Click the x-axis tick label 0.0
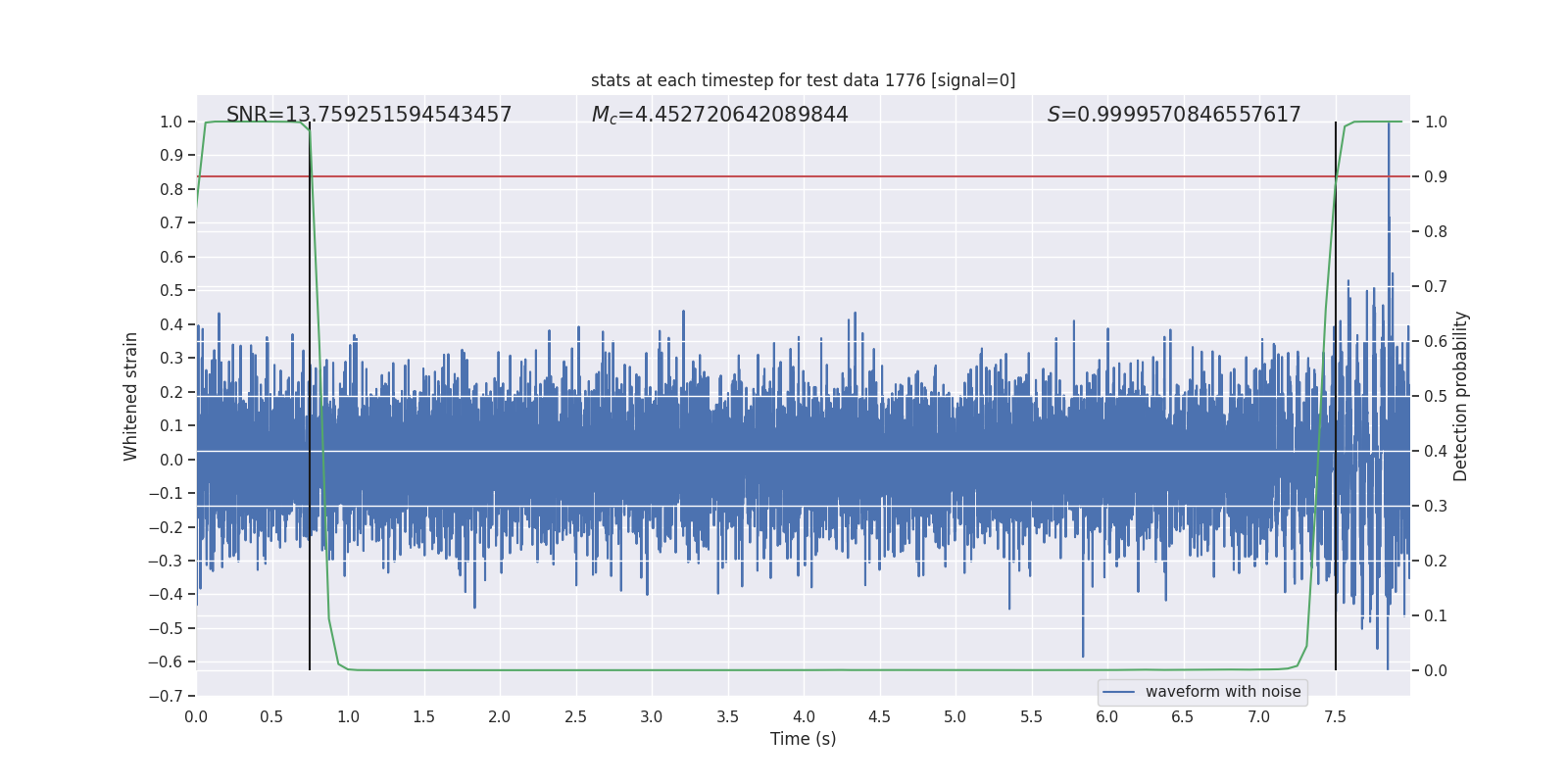The height and width of the screenshot is (784, 1568). coord(196,716)
